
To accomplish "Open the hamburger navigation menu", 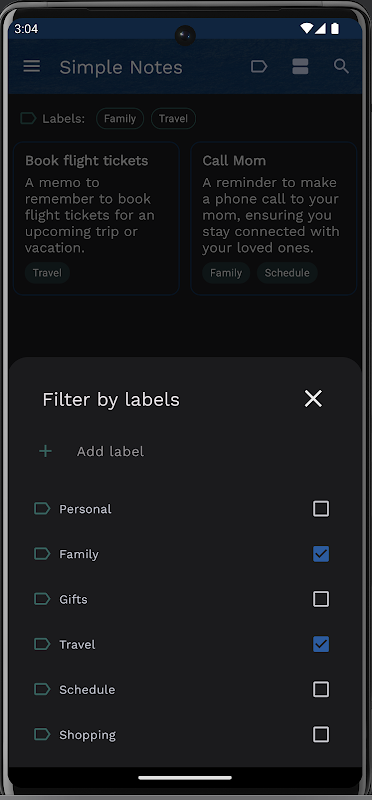I will click(32, 66).
